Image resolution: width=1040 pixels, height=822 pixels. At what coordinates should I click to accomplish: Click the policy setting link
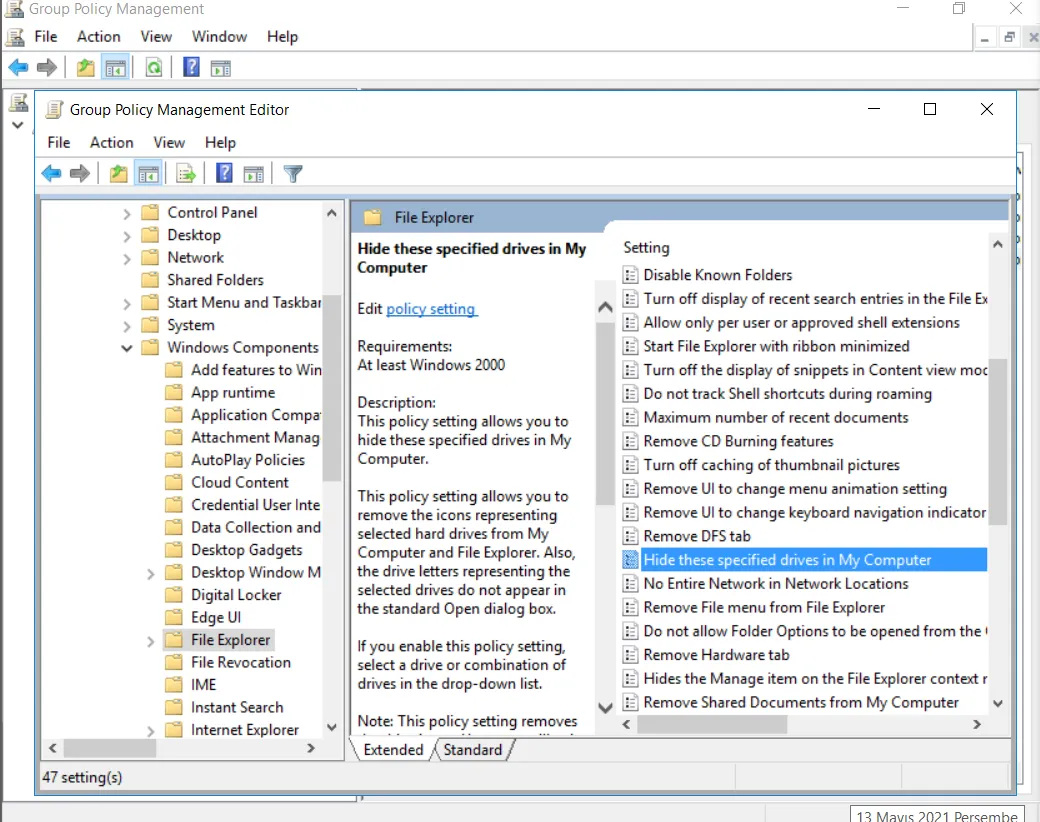click(x=431, y=309)
